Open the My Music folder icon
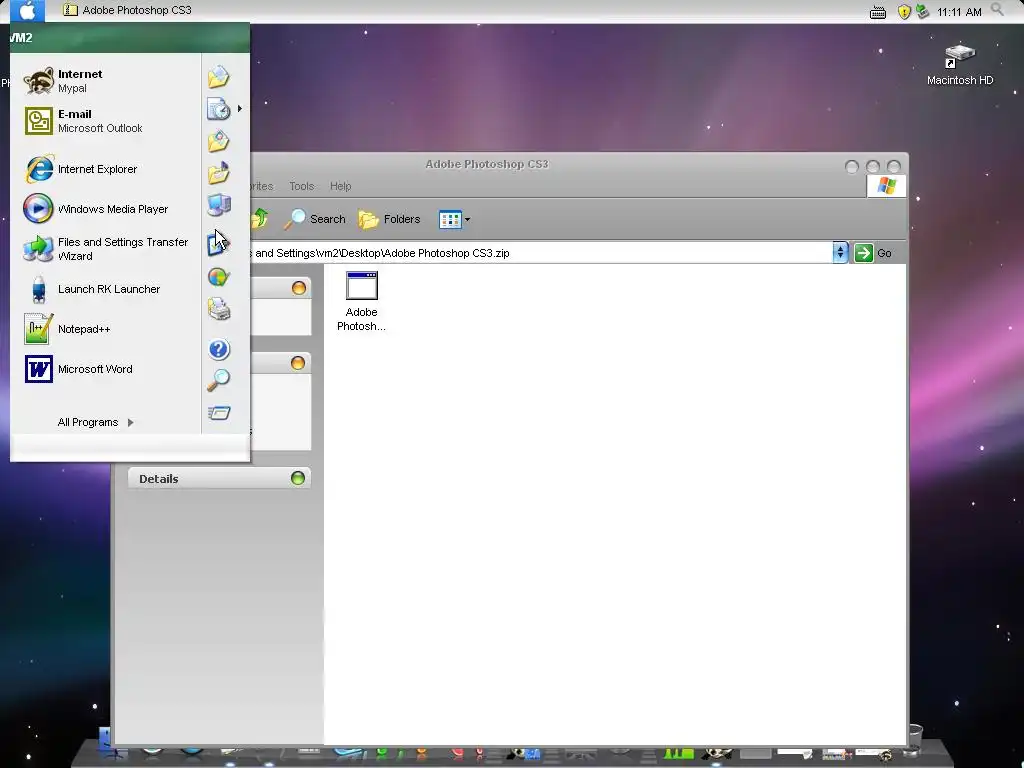Viewport: 1024px width, 768px height. click(x=219, y=172)
